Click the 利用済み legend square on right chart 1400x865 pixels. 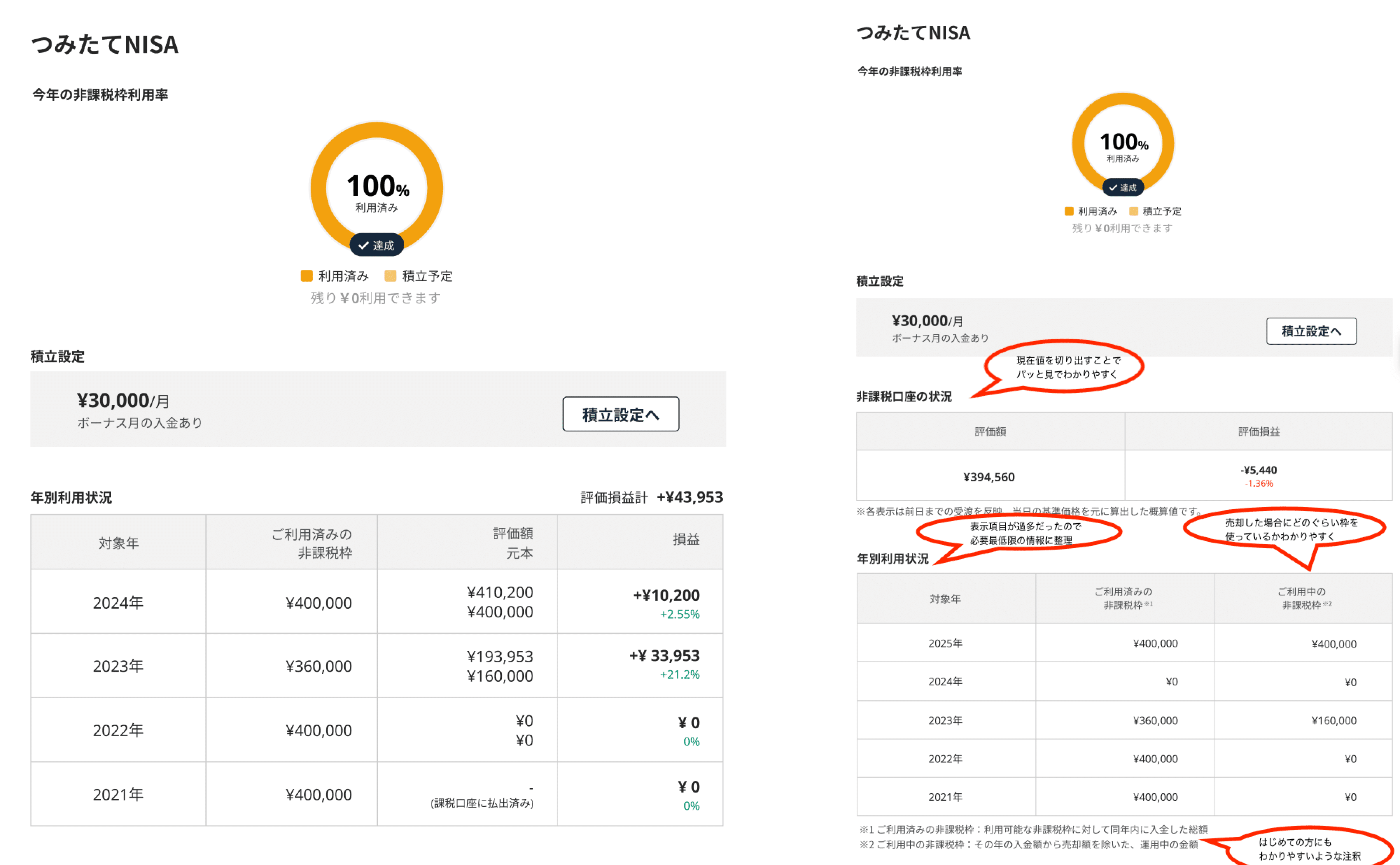(x=1069, y=211)
